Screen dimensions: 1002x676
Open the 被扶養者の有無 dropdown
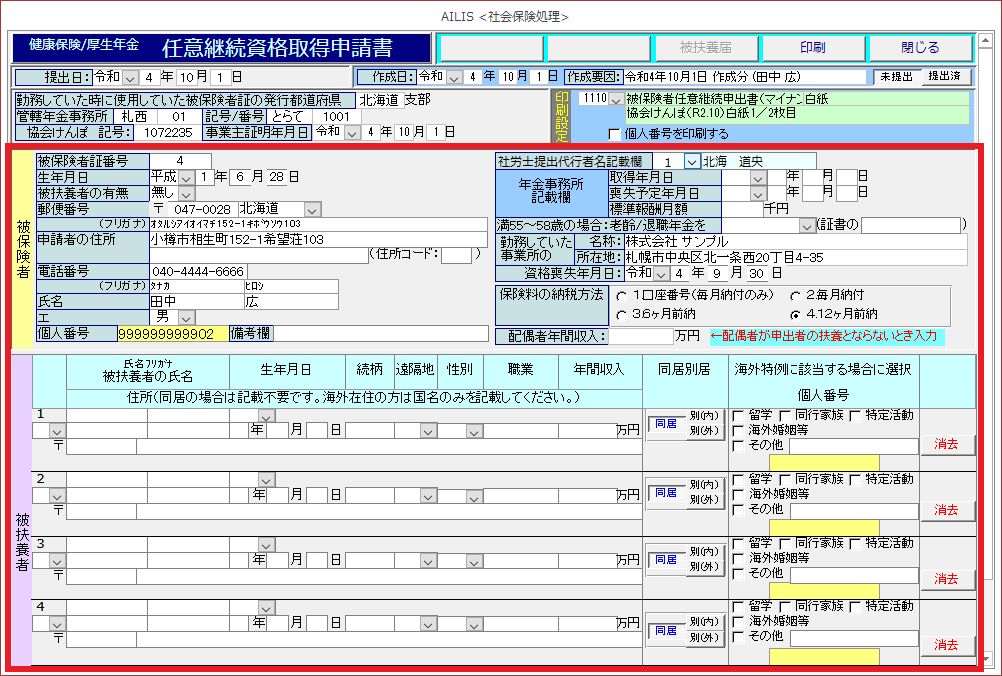[x=186, y=193]
